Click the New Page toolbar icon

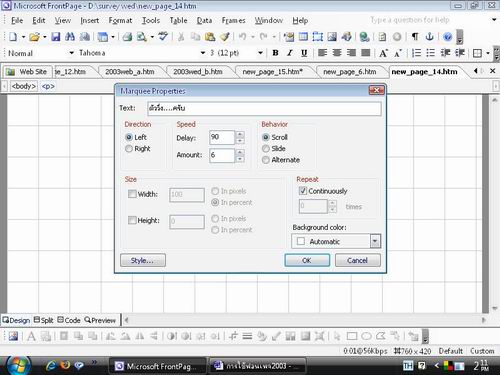pyautogui.click(x=13, y=36)
